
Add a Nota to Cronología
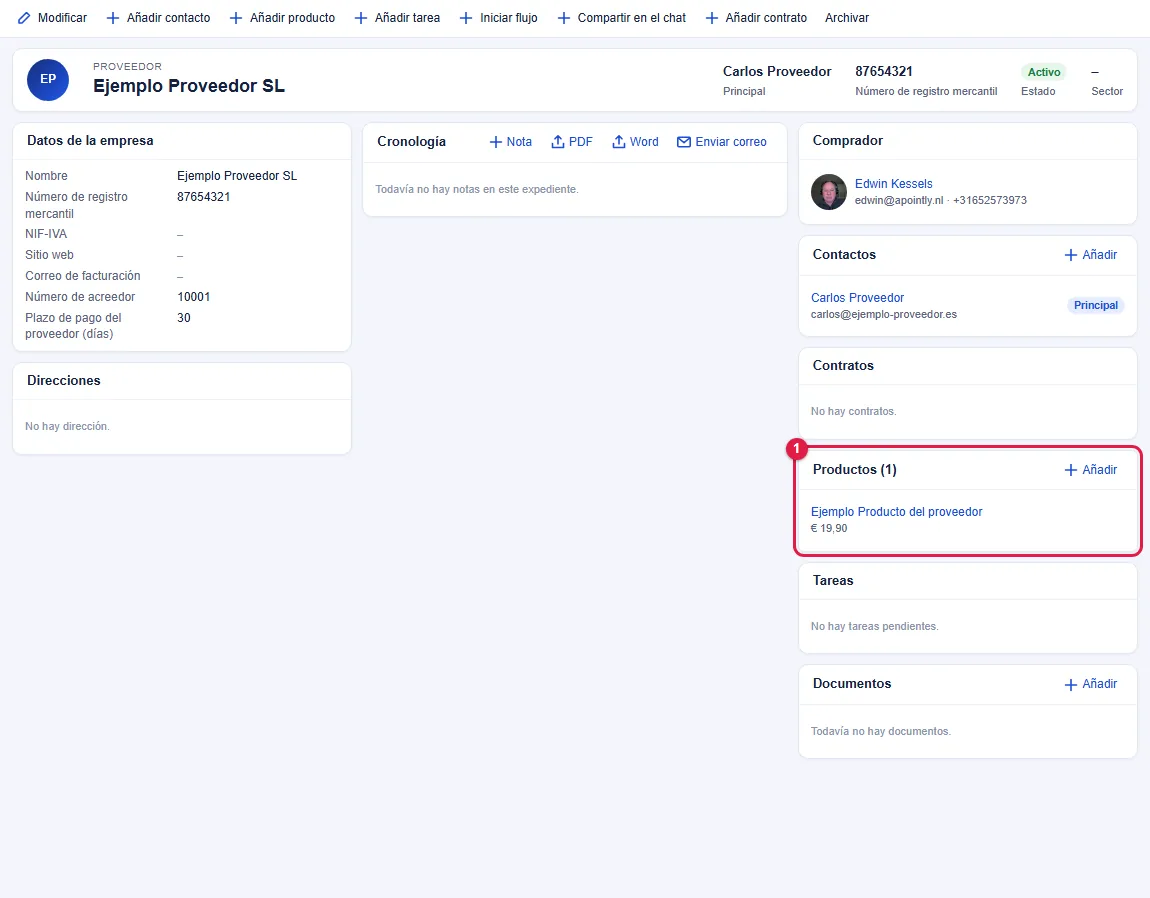coord(510,142)
